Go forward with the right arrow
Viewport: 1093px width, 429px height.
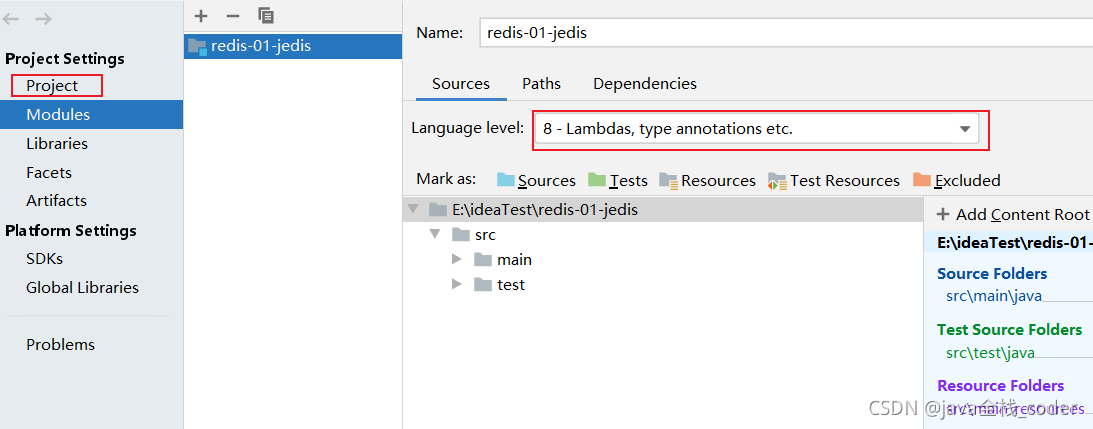pyautogui.click(x=43, y=19)
